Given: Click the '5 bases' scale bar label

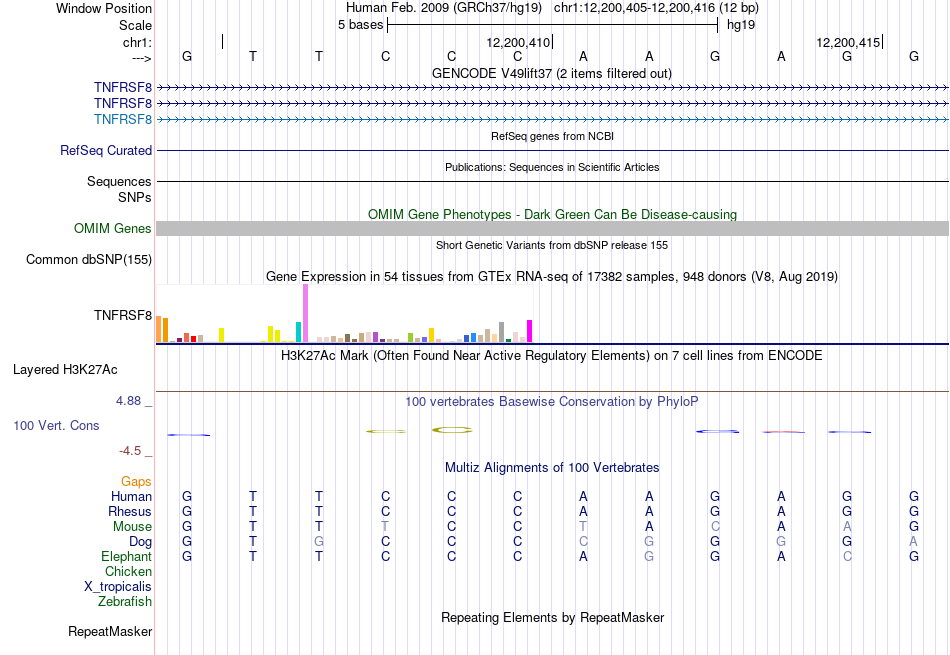Looking at the screenshot, I should (360, 25).
